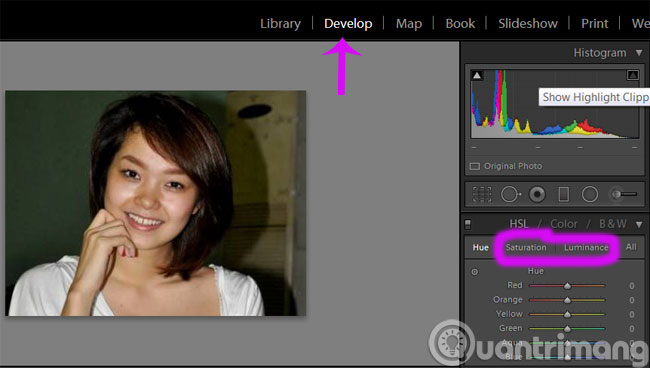Toggle shadow clipping indicator in histogram
Viewport: 650px width, 368px height.
click(477, 75)
